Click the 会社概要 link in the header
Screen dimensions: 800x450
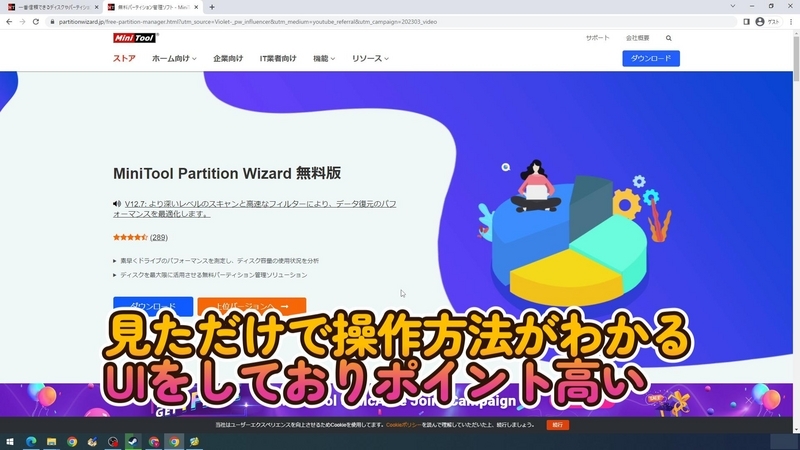click(638, 38)
